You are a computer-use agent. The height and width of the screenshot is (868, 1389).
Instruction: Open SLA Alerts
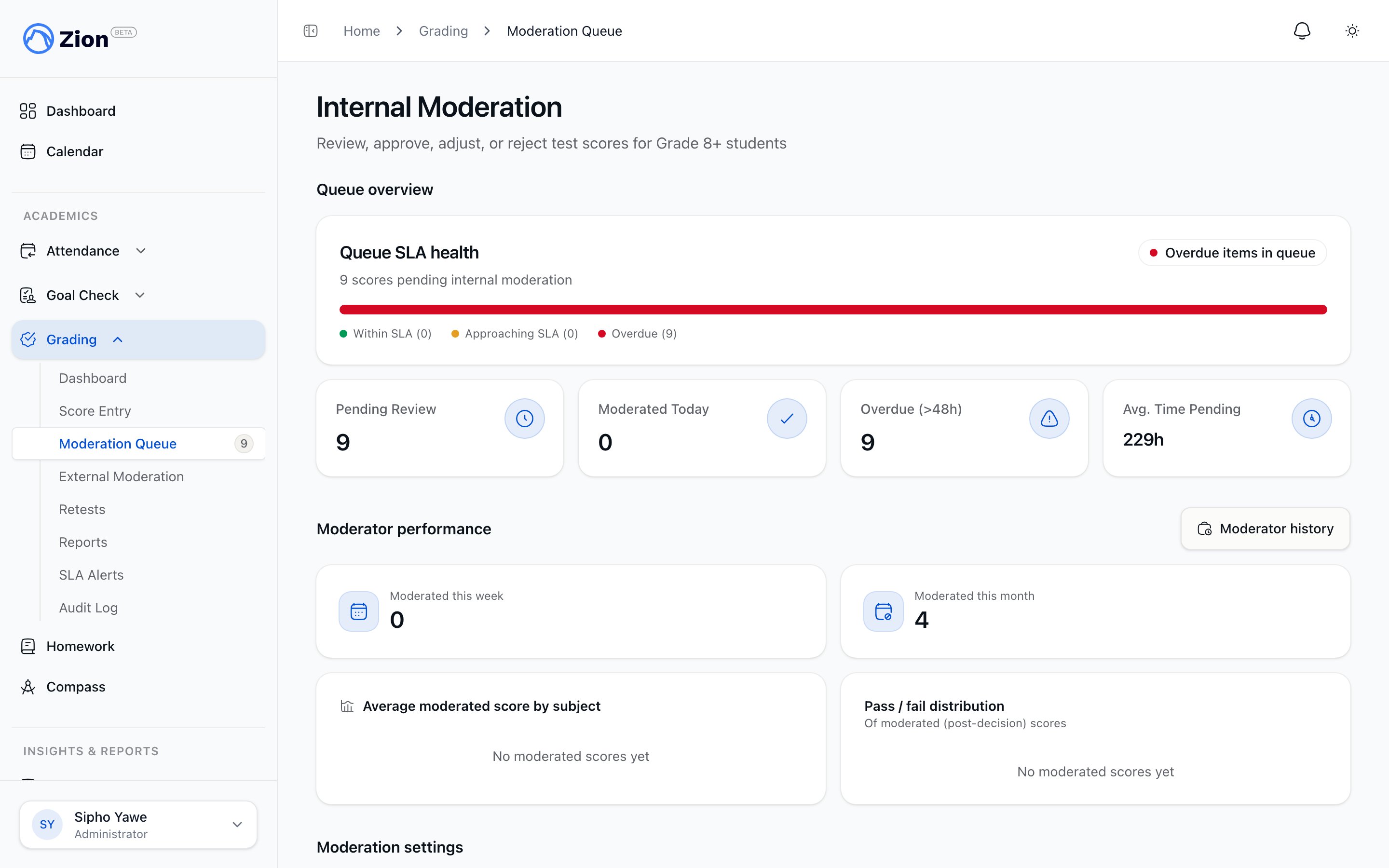[91, 575]
